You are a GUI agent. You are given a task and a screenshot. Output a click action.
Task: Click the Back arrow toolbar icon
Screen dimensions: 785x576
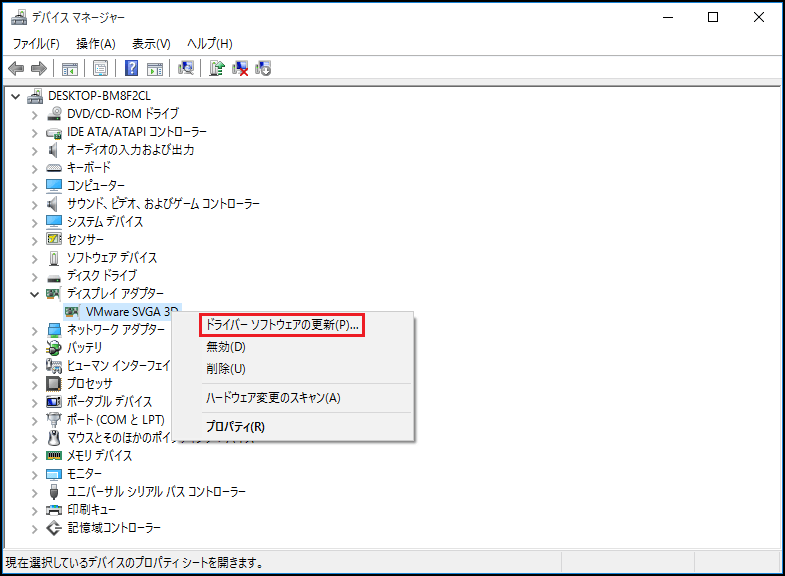pyautogui.click(x=16, y=68)
